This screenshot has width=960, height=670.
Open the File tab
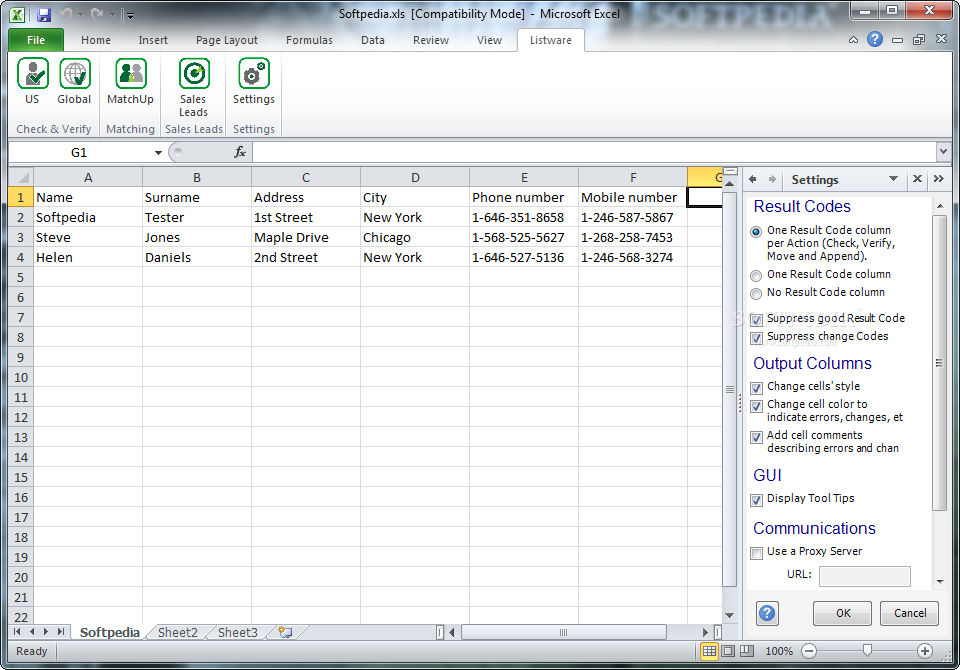click(36, 40)
